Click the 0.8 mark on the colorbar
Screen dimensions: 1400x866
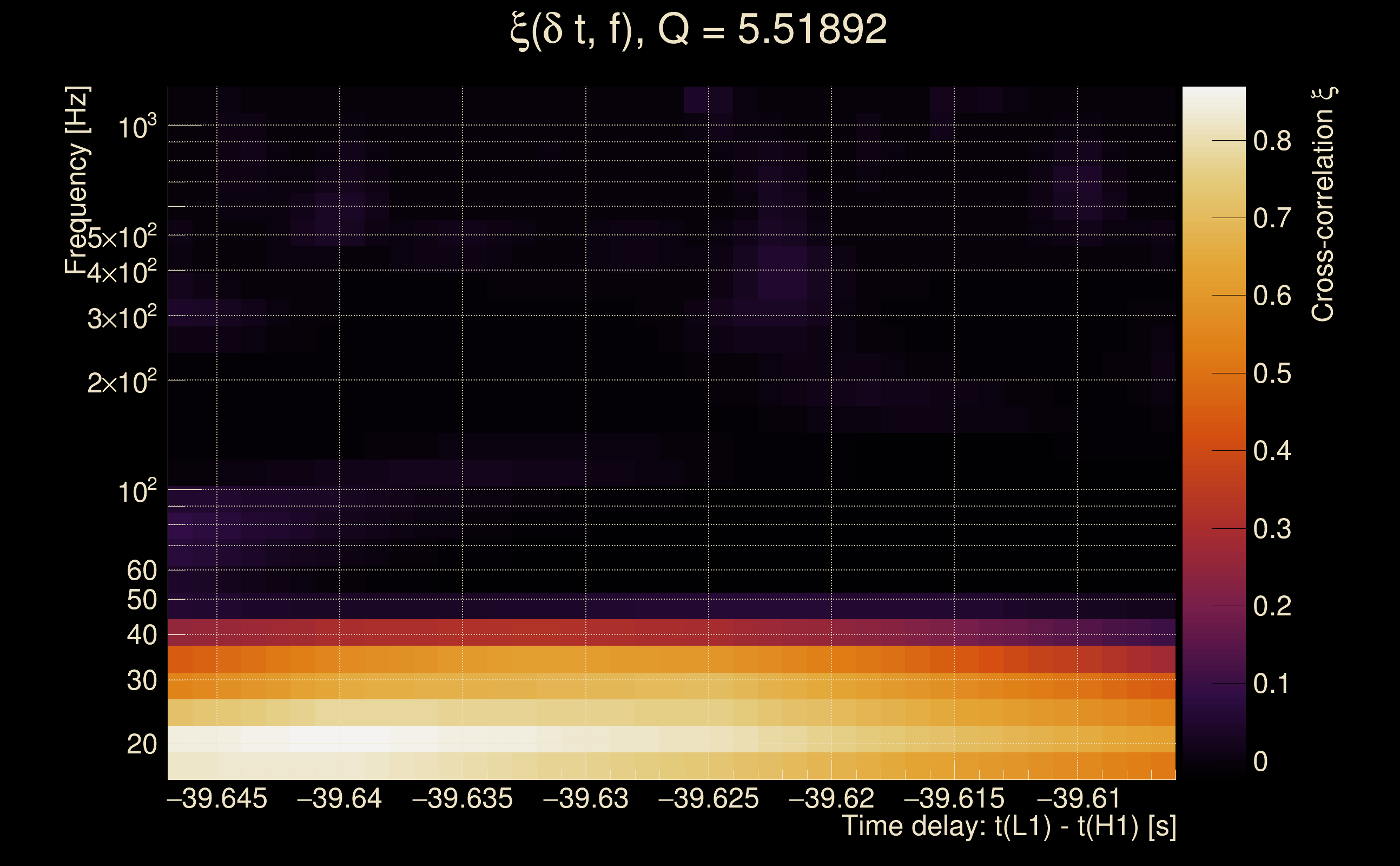[x=1272, y=141]
